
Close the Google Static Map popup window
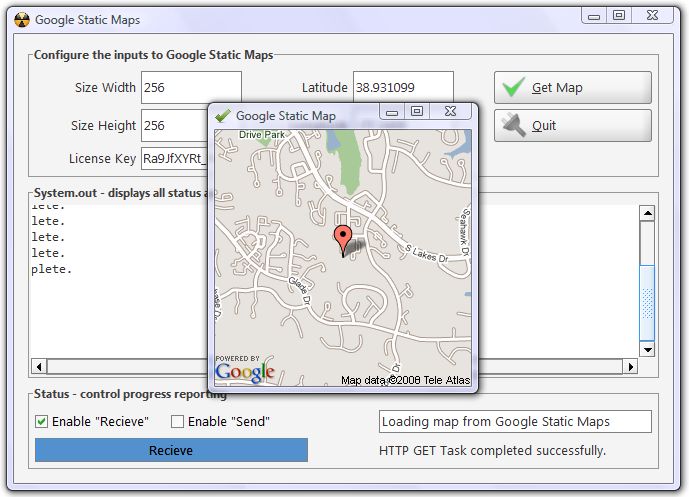click(x=450, y=112)
